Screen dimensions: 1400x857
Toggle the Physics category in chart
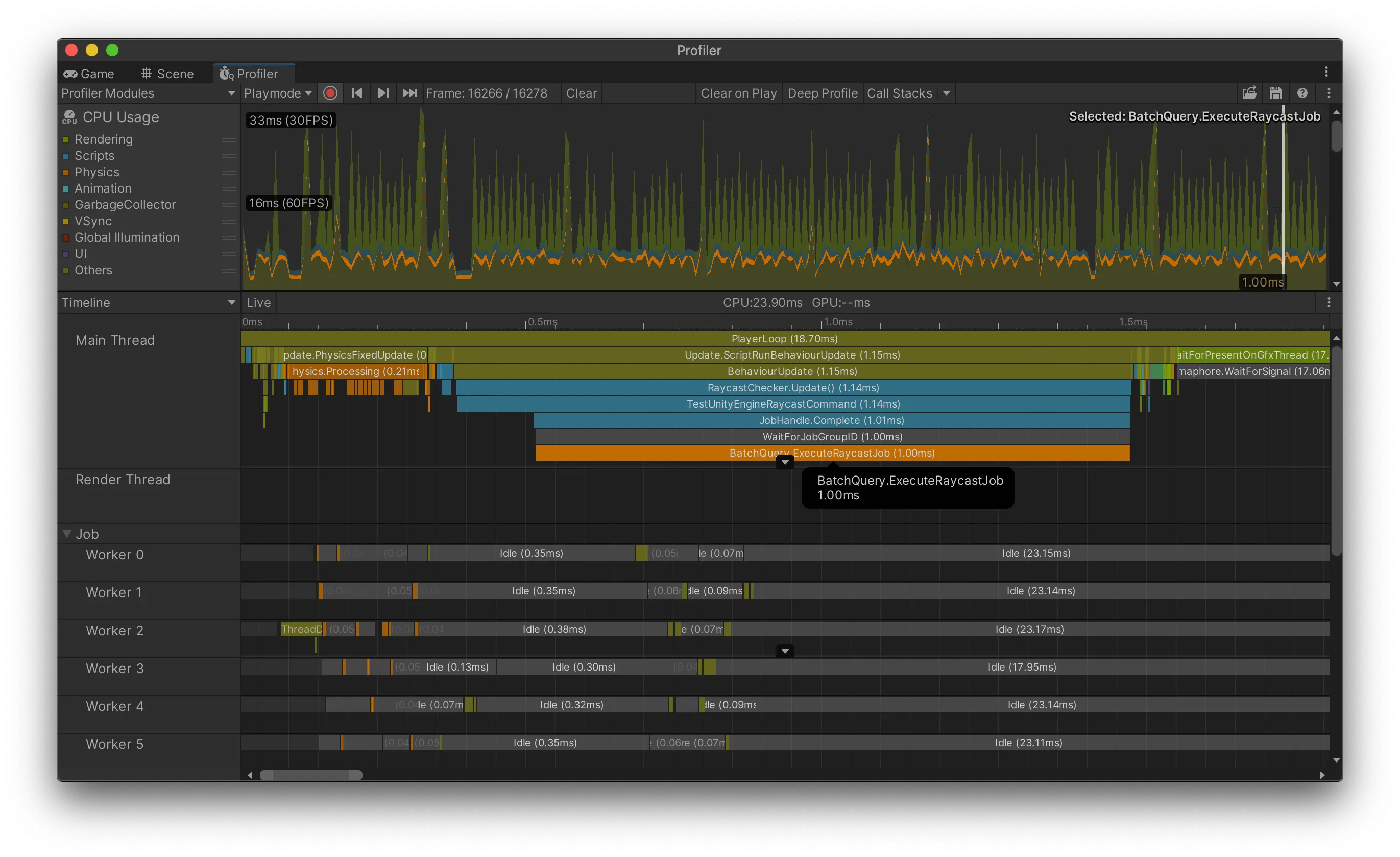(66, 172)
